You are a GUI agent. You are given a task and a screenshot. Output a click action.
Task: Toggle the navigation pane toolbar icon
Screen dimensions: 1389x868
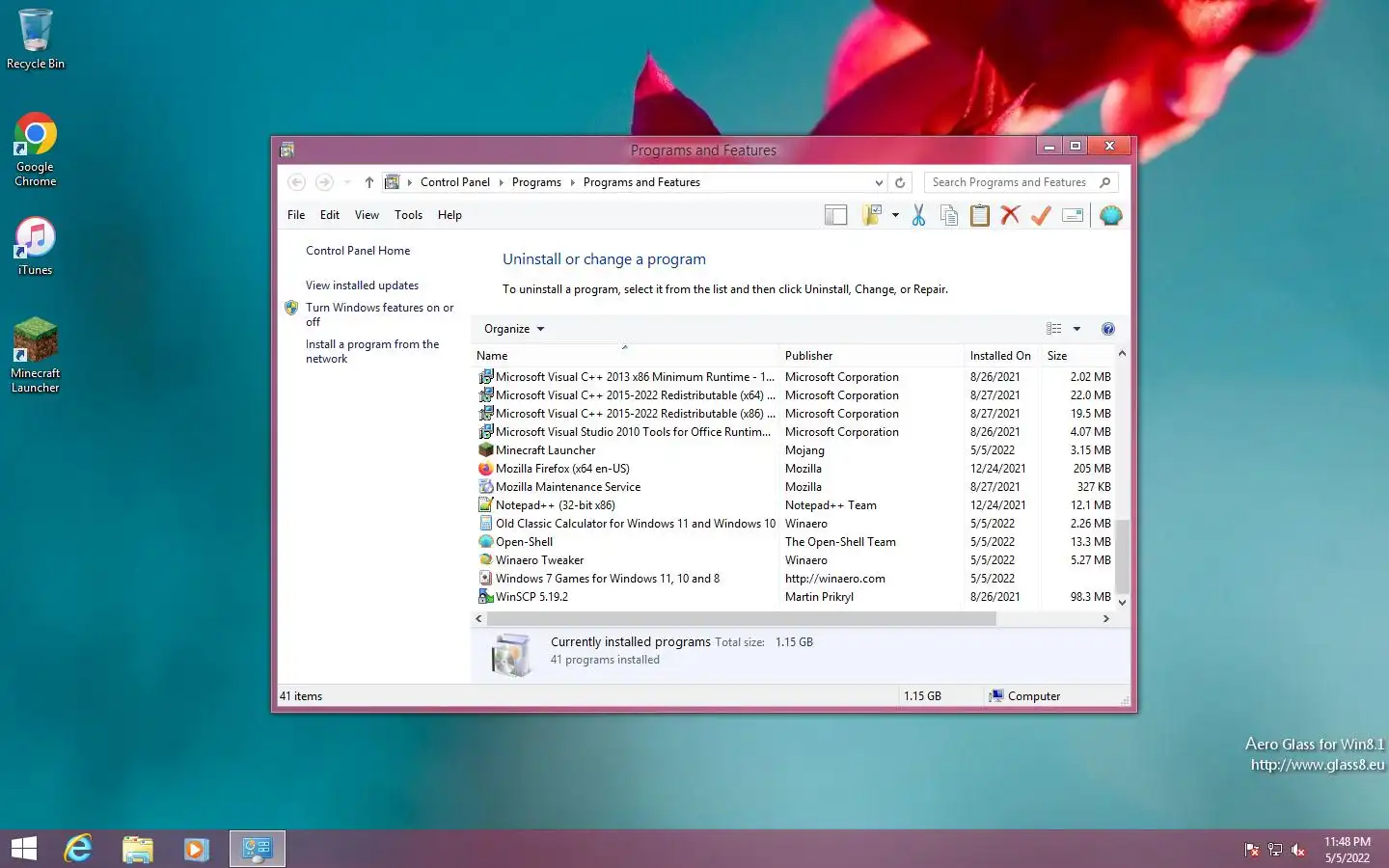[x=835, y=215]
